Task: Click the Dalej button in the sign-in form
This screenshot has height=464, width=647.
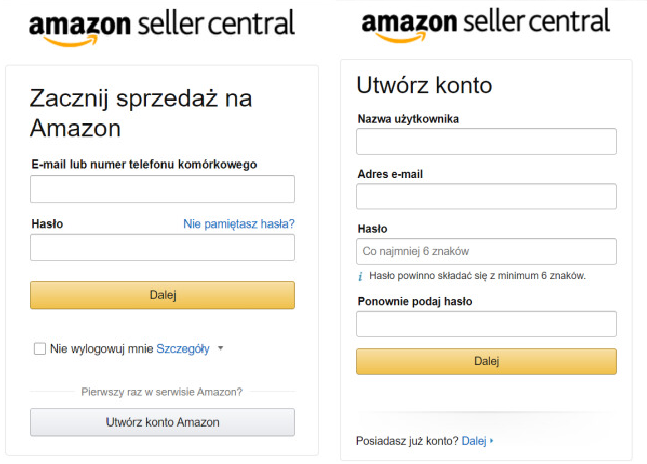Action: pos(162,295)
